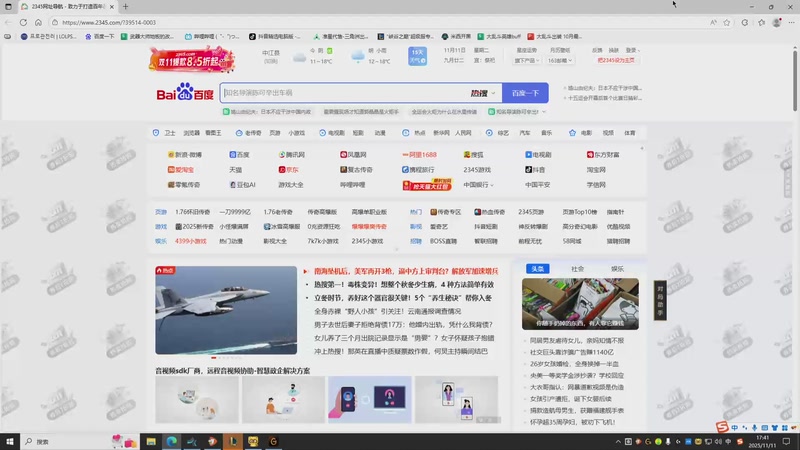Click the Sogou input method S icon

coord(722,427)
